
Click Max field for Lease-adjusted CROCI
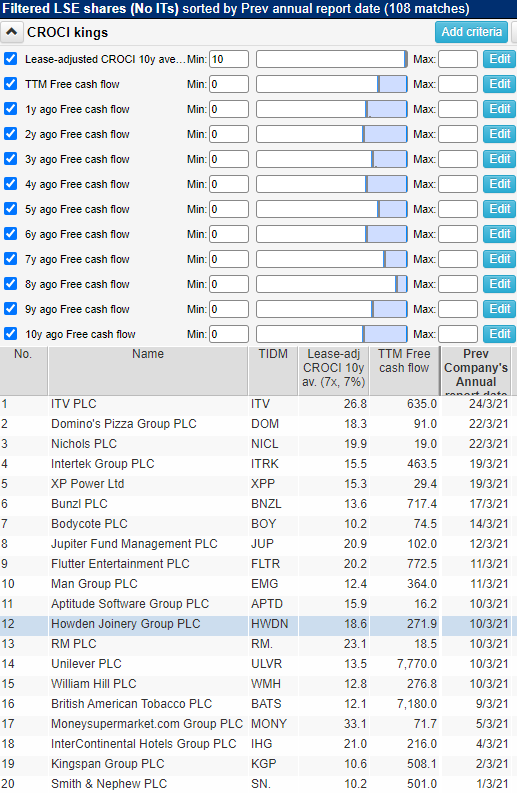pyautogui.click(x=457, y=59)
